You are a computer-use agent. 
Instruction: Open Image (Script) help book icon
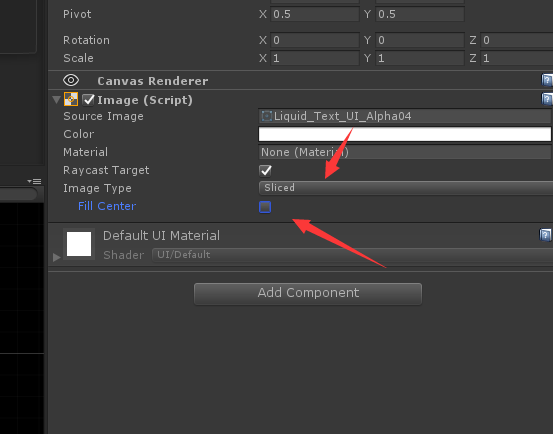(547, 99)
